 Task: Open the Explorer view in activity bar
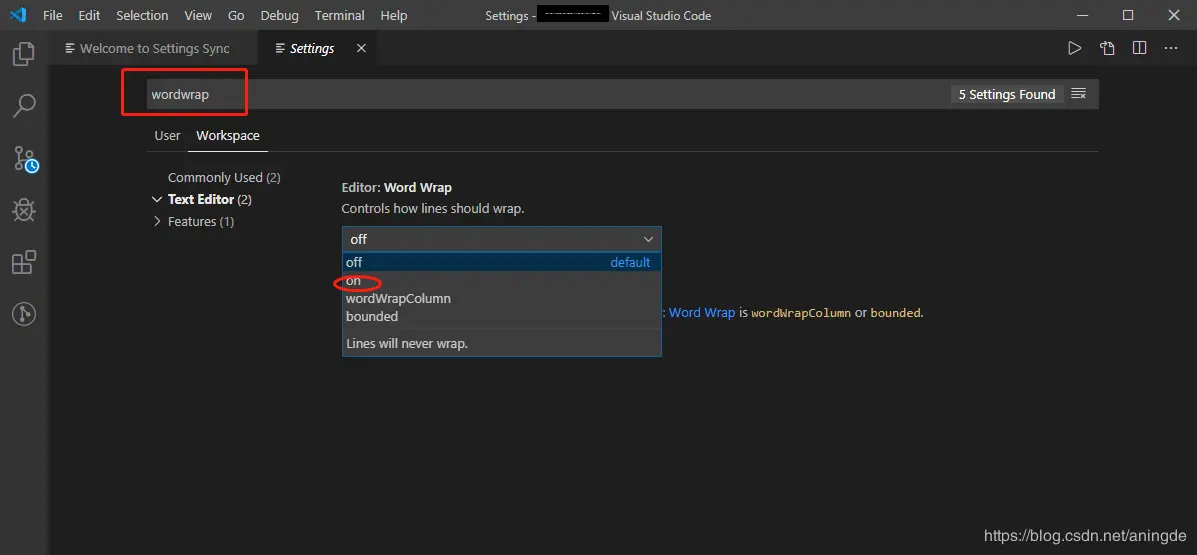[24, 53]
